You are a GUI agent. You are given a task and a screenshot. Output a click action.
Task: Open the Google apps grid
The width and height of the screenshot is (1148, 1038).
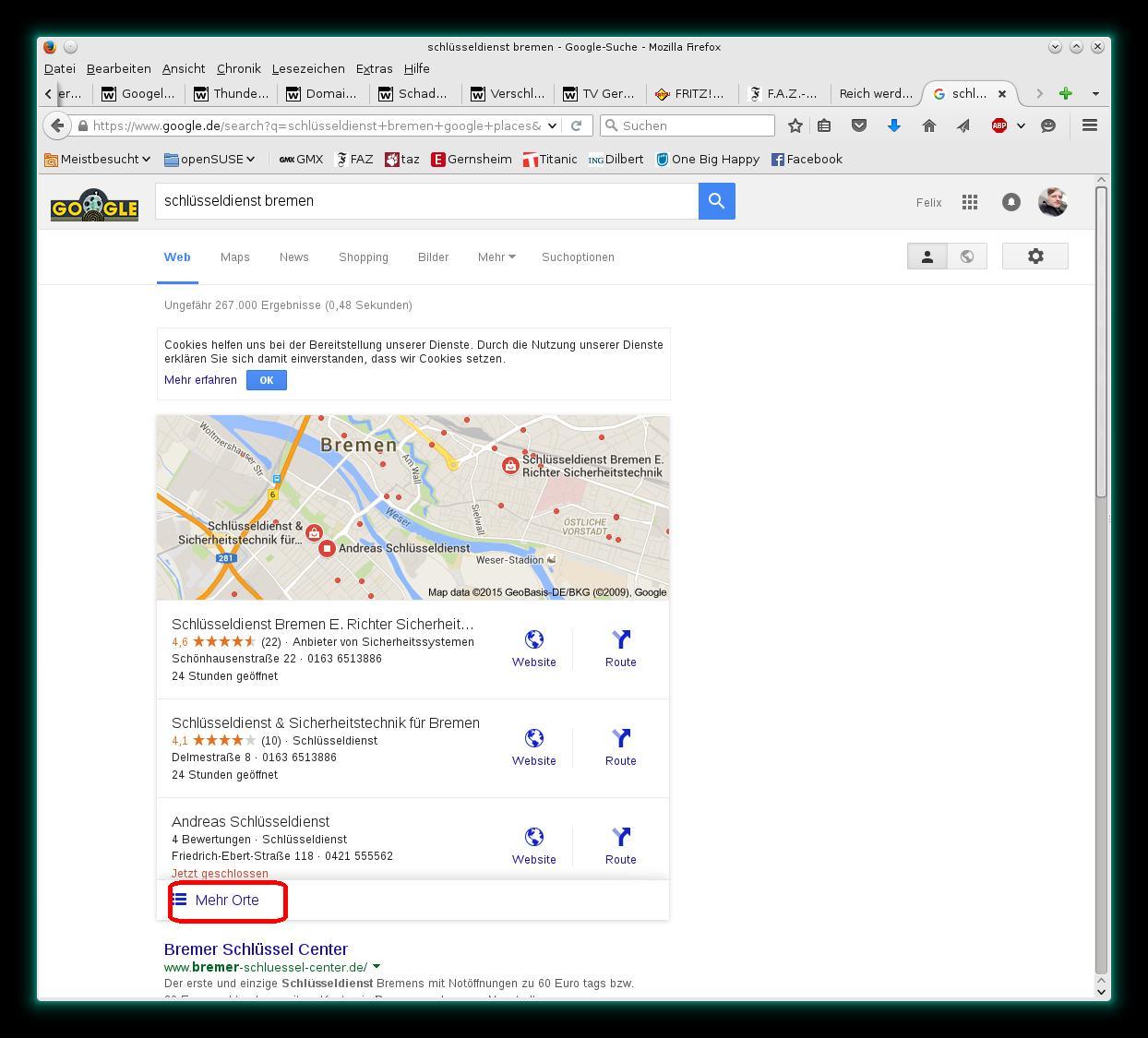(x=969, y=202)
